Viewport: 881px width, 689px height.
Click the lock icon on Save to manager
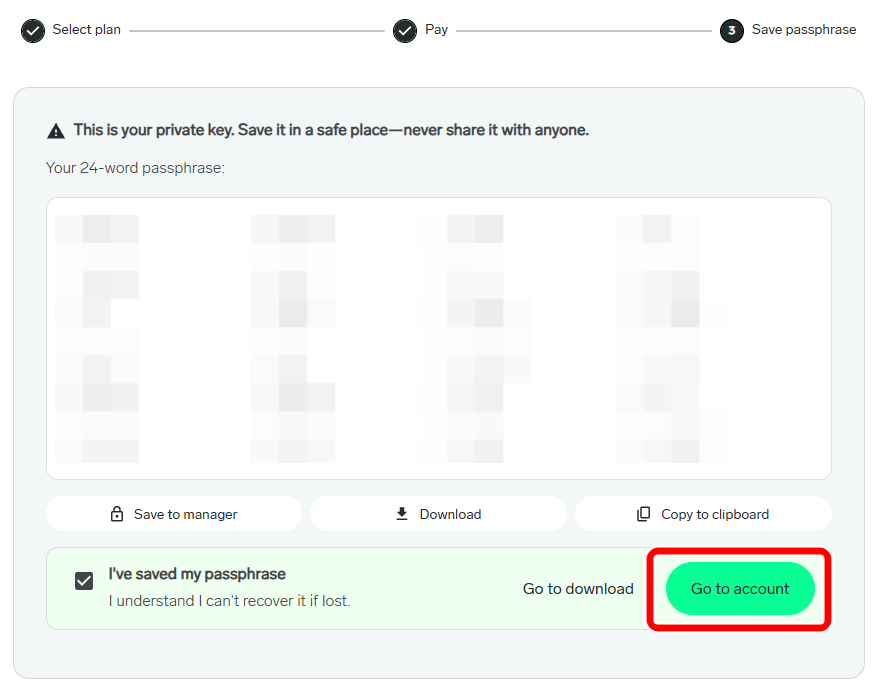tap(117, 514)
